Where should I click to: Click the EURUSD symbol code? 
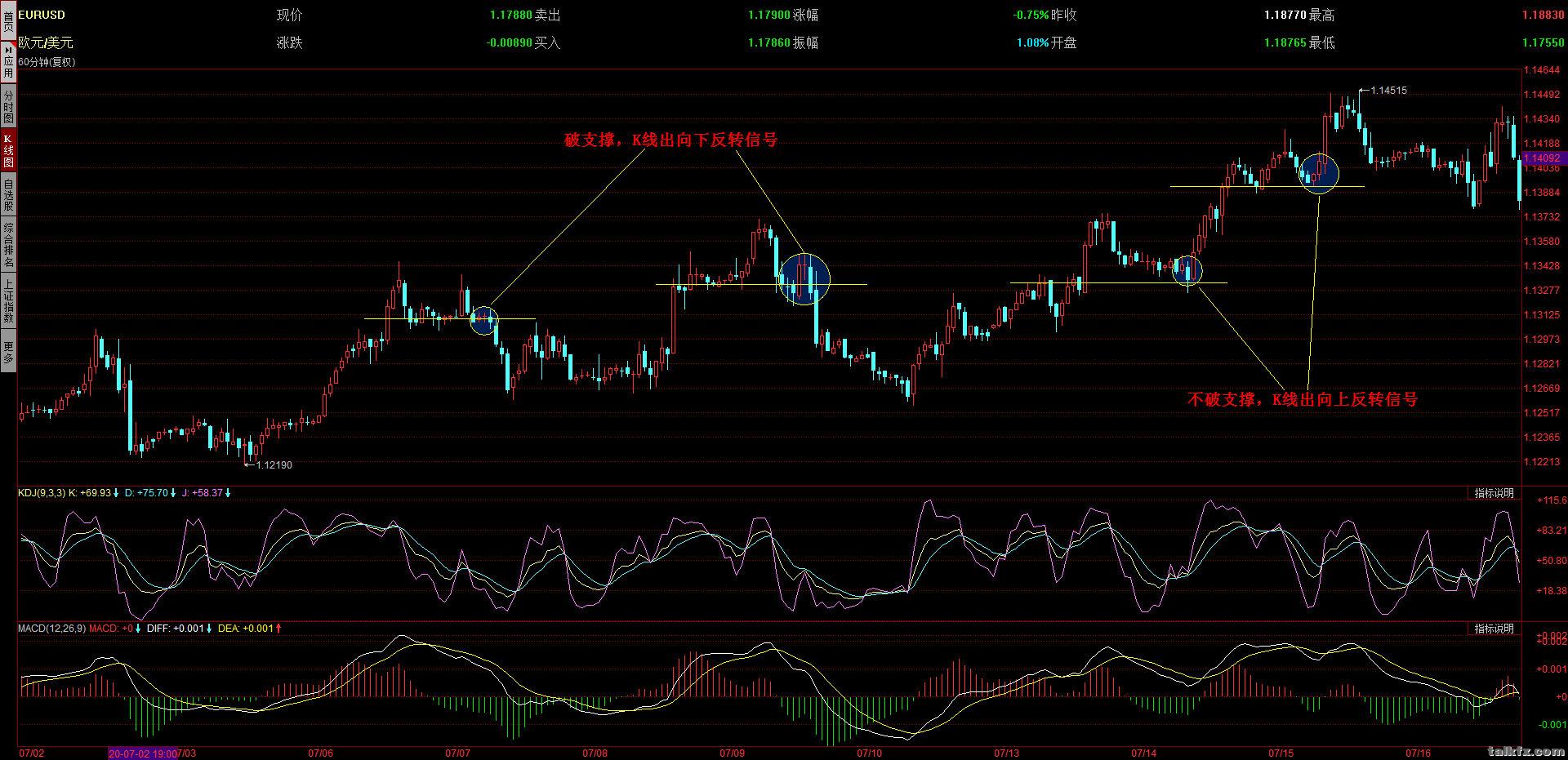[x=41, y=15]
